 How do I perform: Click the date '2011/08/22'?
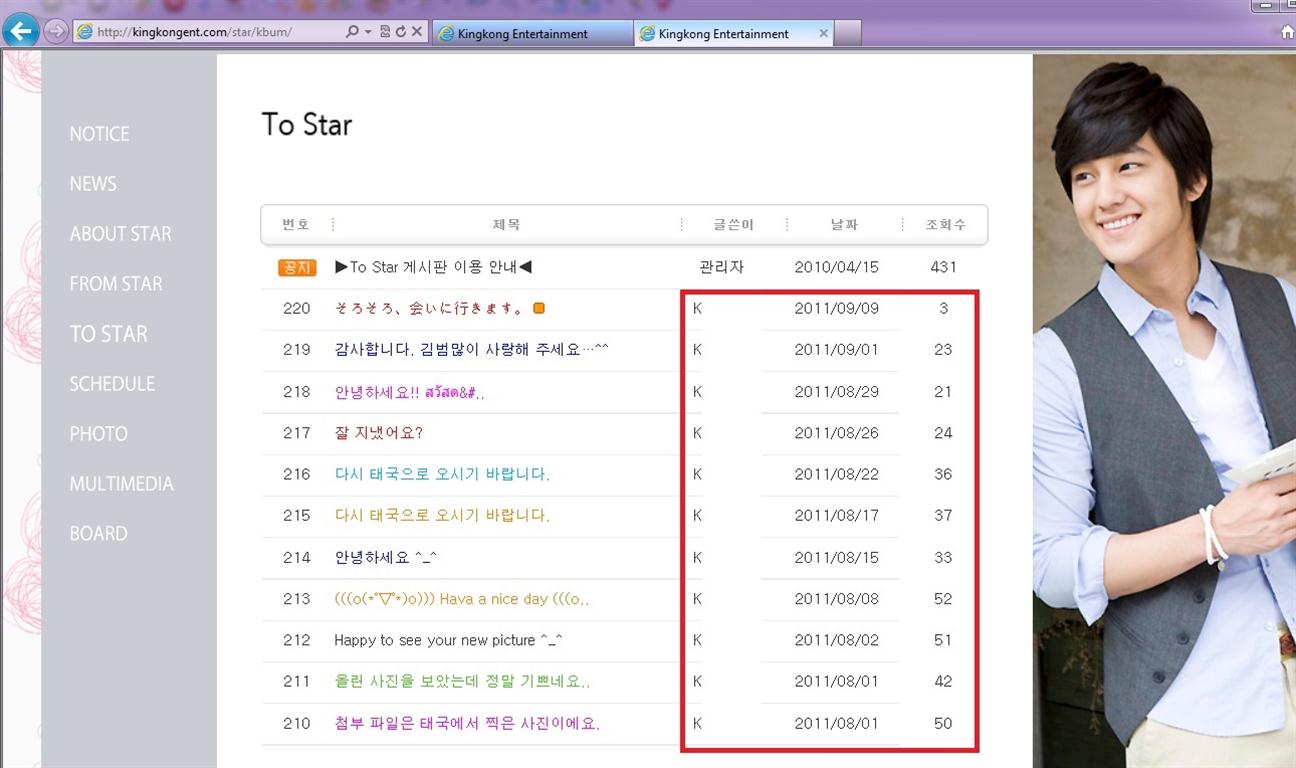(837, 474)
